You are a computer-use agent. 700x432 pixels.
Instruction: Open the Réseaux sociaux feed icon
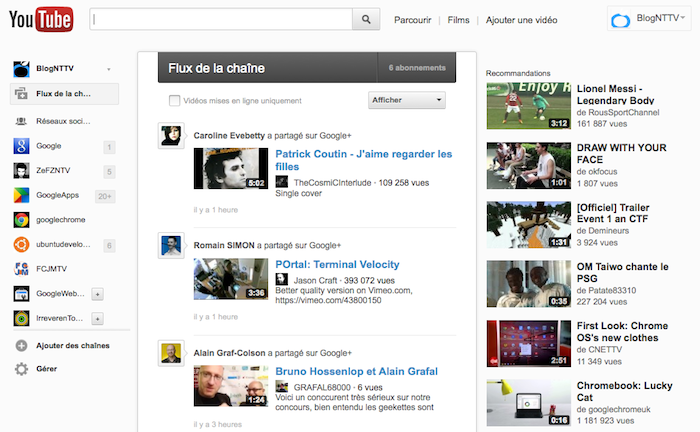click(21, 121)
